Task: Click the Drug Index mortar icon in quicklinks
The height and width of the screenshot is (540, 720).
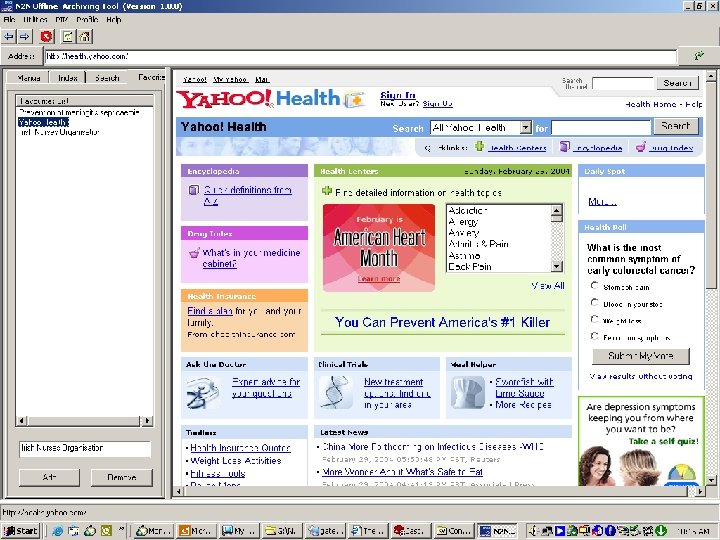Action: coord(641,147)
